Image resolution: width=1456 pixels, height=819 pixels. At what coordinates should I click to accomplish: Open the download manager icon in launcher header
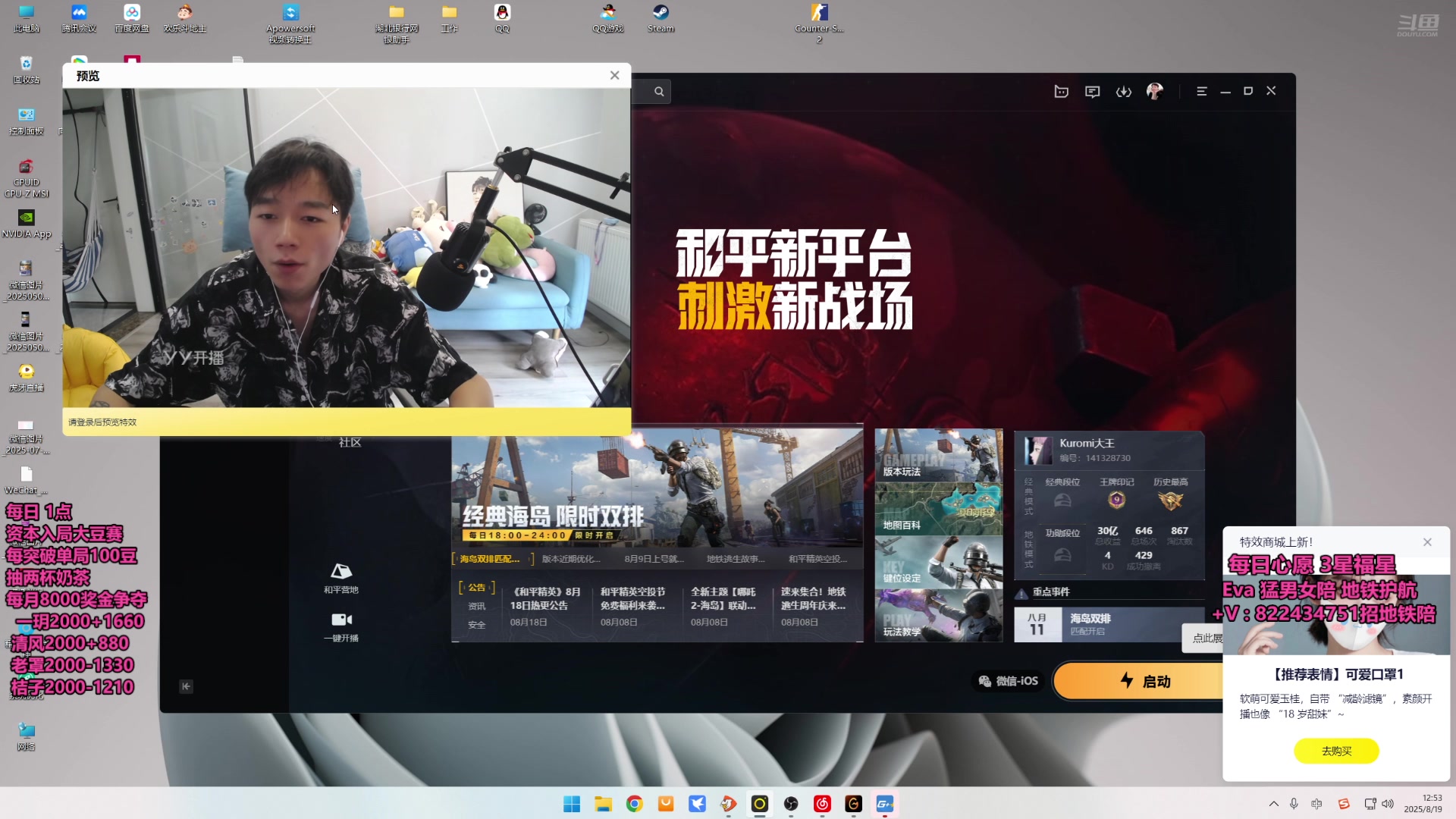(x=1124, y=92)
